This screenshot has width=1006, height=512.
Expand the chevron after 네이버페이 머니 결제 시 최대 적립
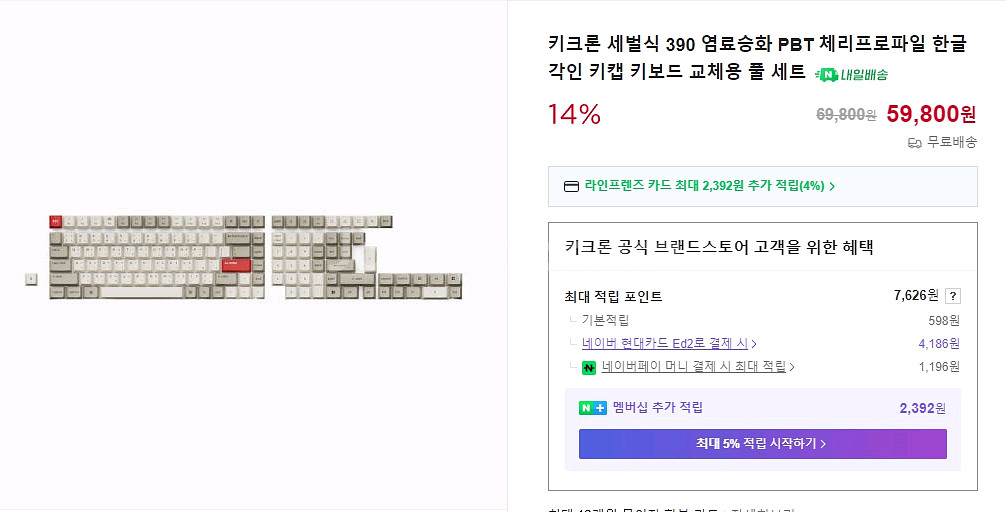click(x=792, y=367)
